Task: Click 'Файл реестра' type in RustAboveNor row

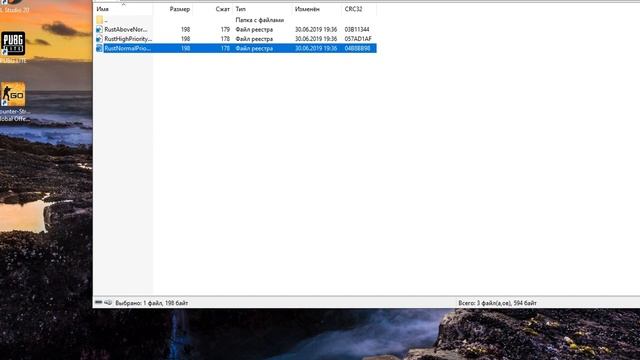Action: coord(254,29)
